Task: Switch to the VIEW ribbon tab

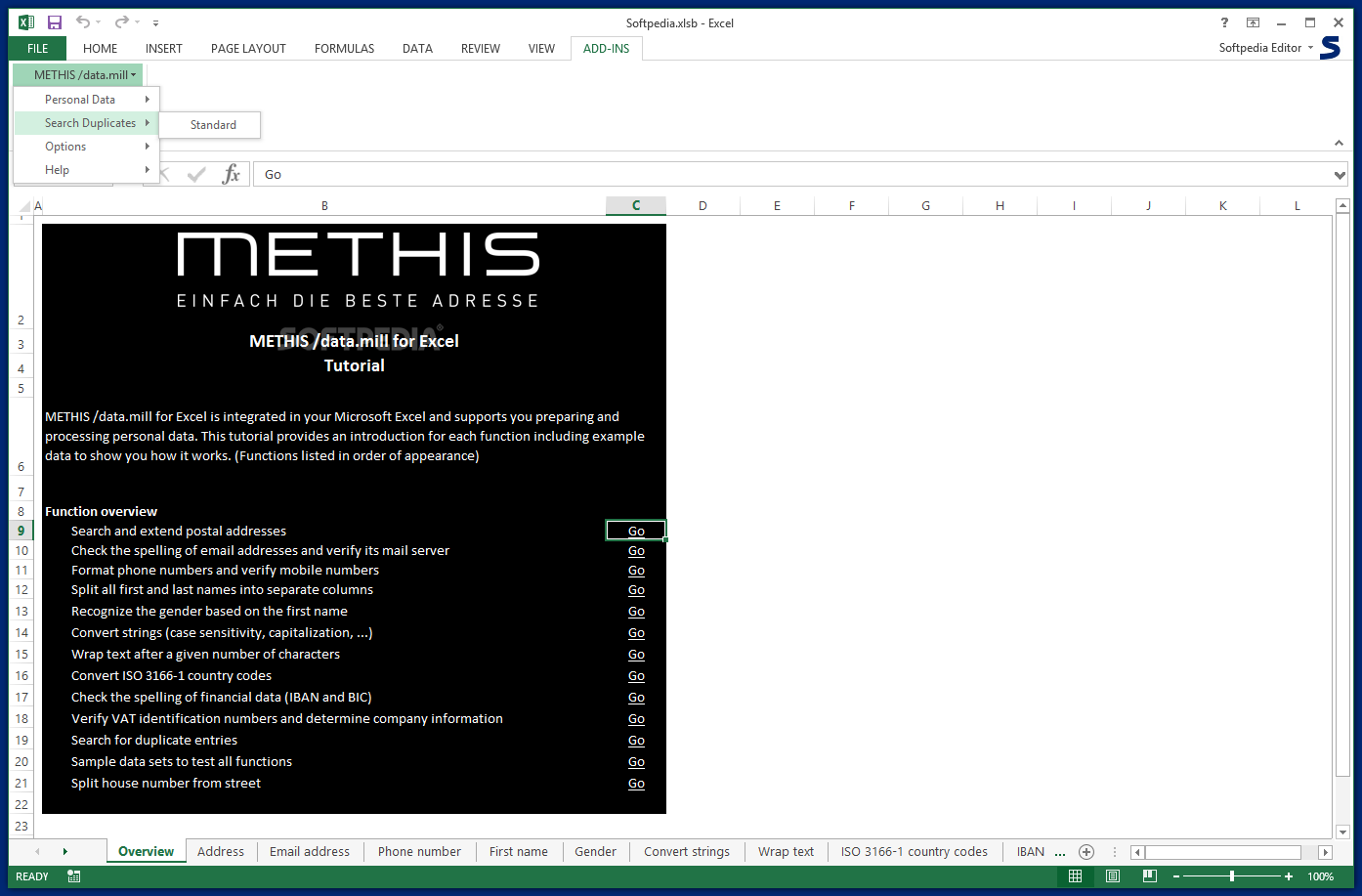Action: (x=541, y=48)
